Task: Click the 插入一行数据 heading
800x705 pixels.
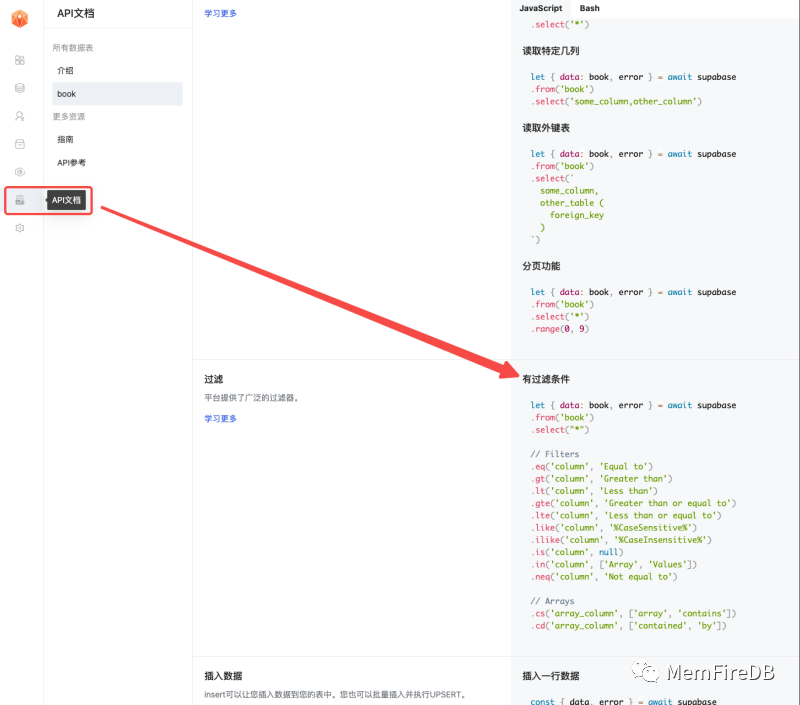Action: click(551, 676)
